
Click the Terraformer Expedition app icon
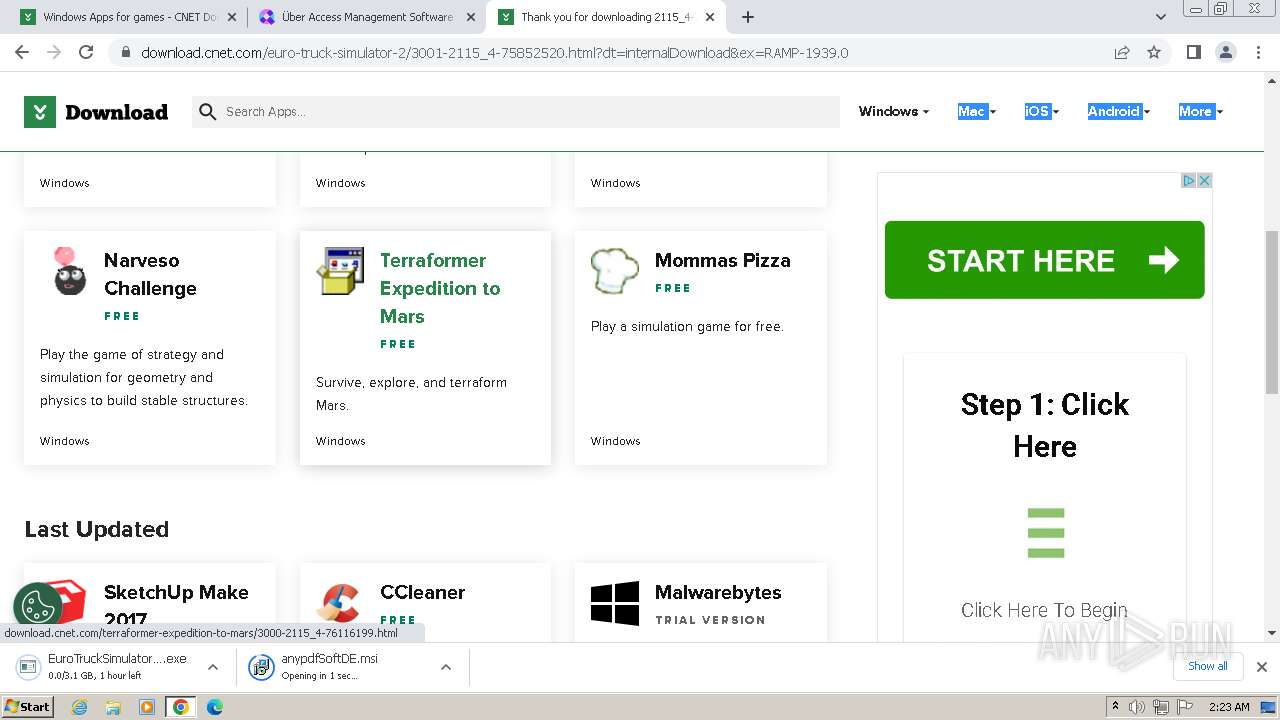pos(340,271)
